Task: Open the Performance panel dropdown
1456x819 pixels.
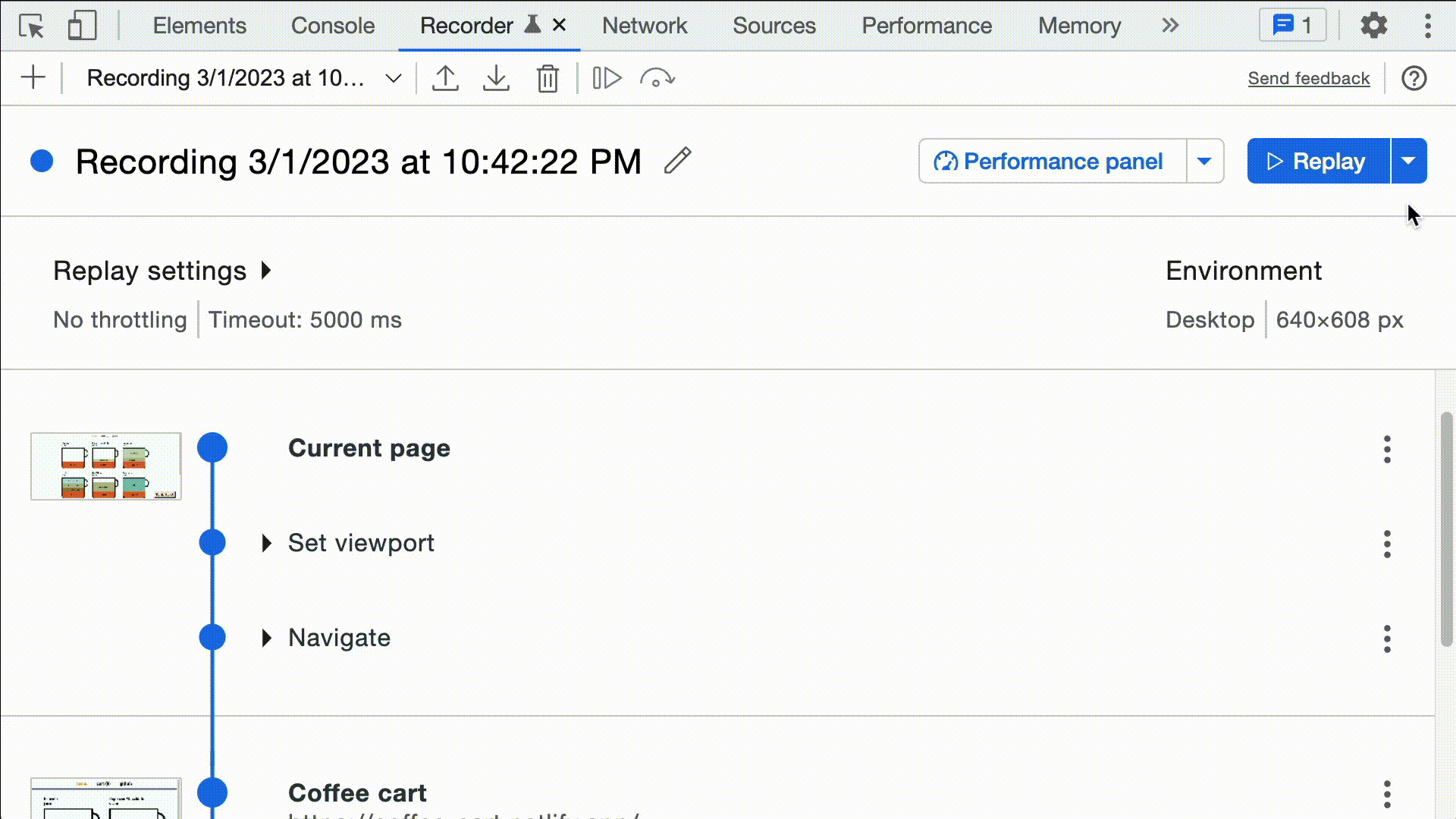Action: 1204,161
